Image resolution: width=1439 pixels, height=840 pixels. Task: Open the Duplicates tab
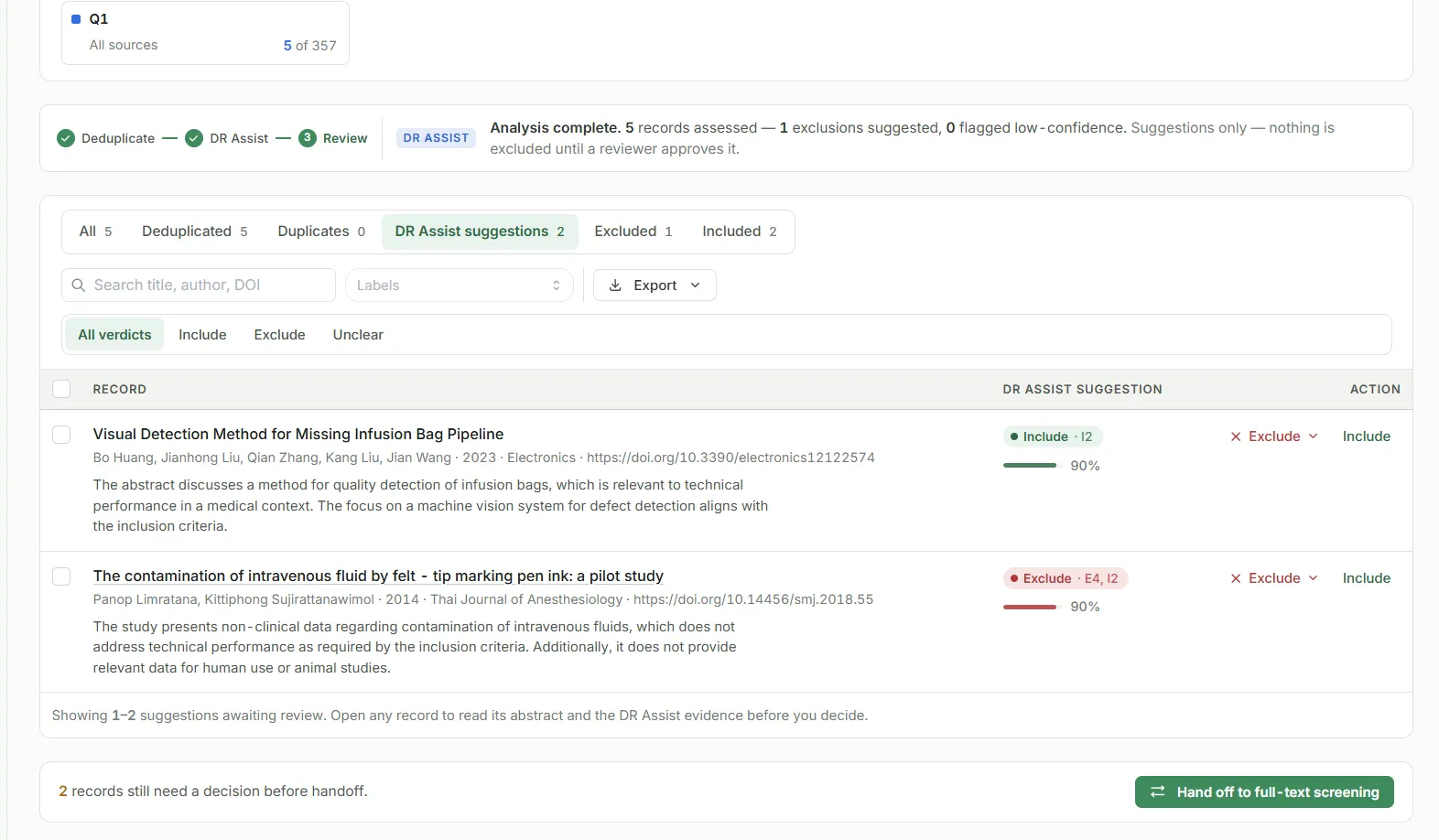tap(321, 232)
